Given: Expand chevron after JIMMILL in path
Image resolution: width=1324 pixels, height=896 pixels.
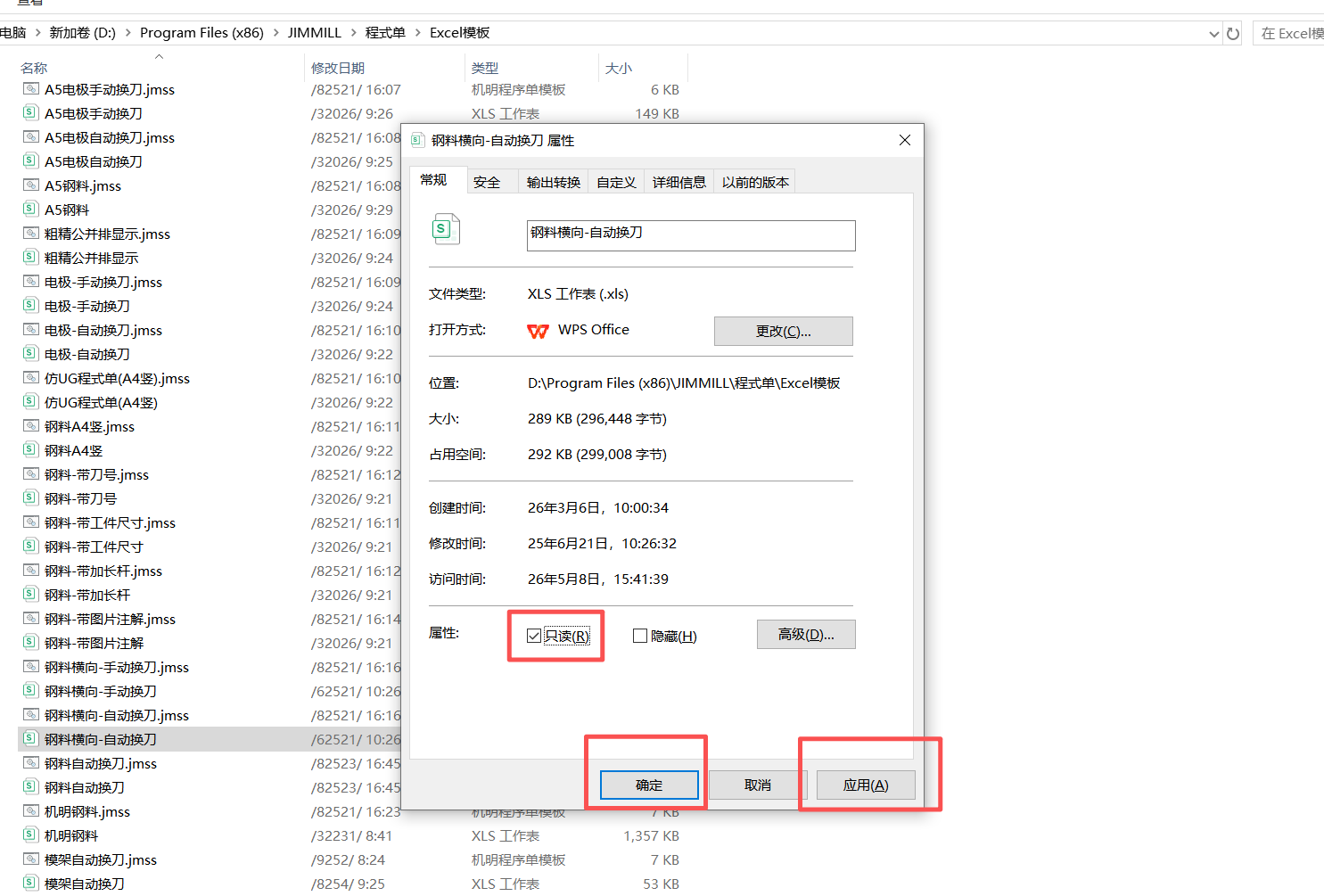Looking at the screenshot, I should [353, 33].
